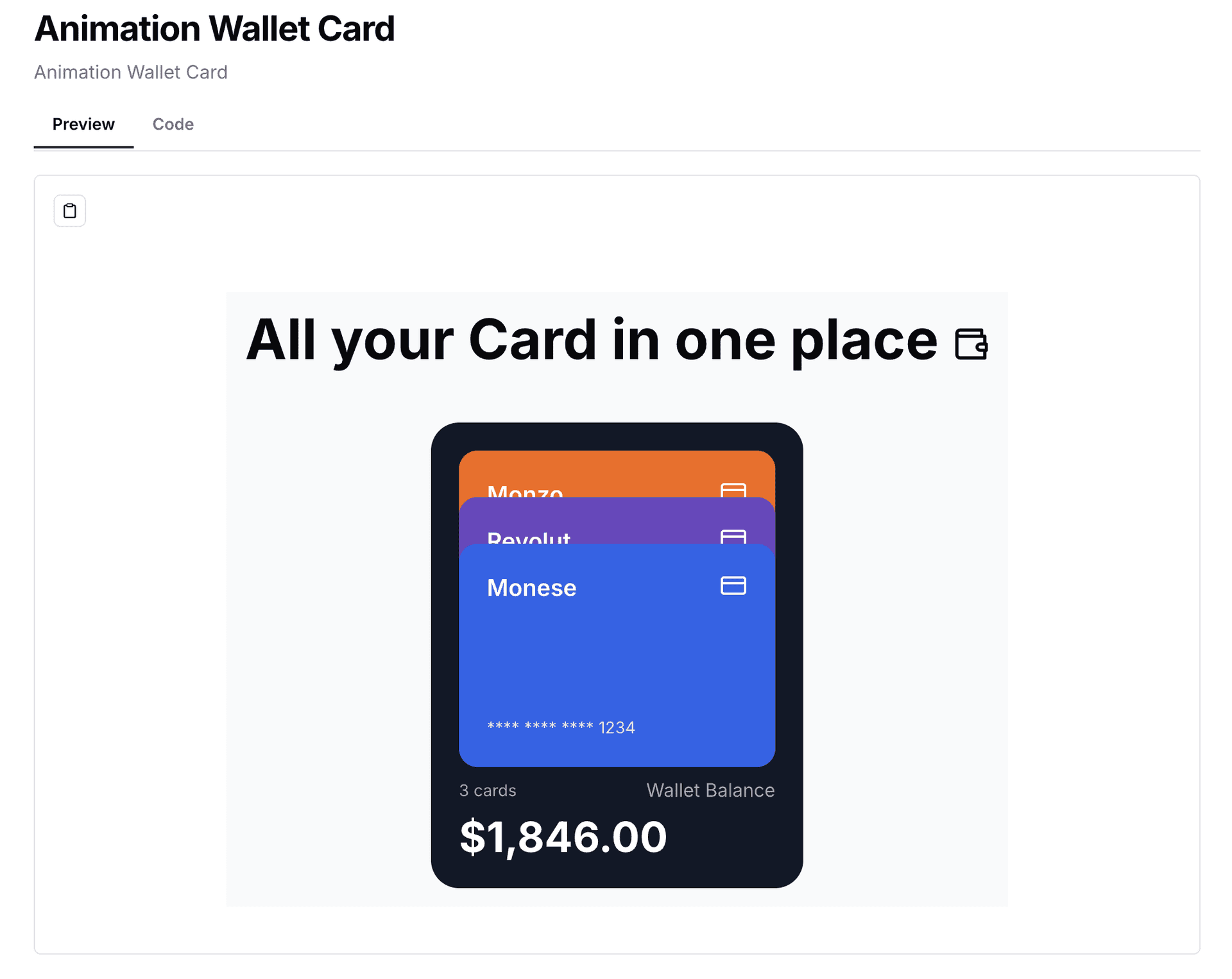Click the masked card number on Monese
The width and height of the screenshot is (1232, 979).
(561, 727)
